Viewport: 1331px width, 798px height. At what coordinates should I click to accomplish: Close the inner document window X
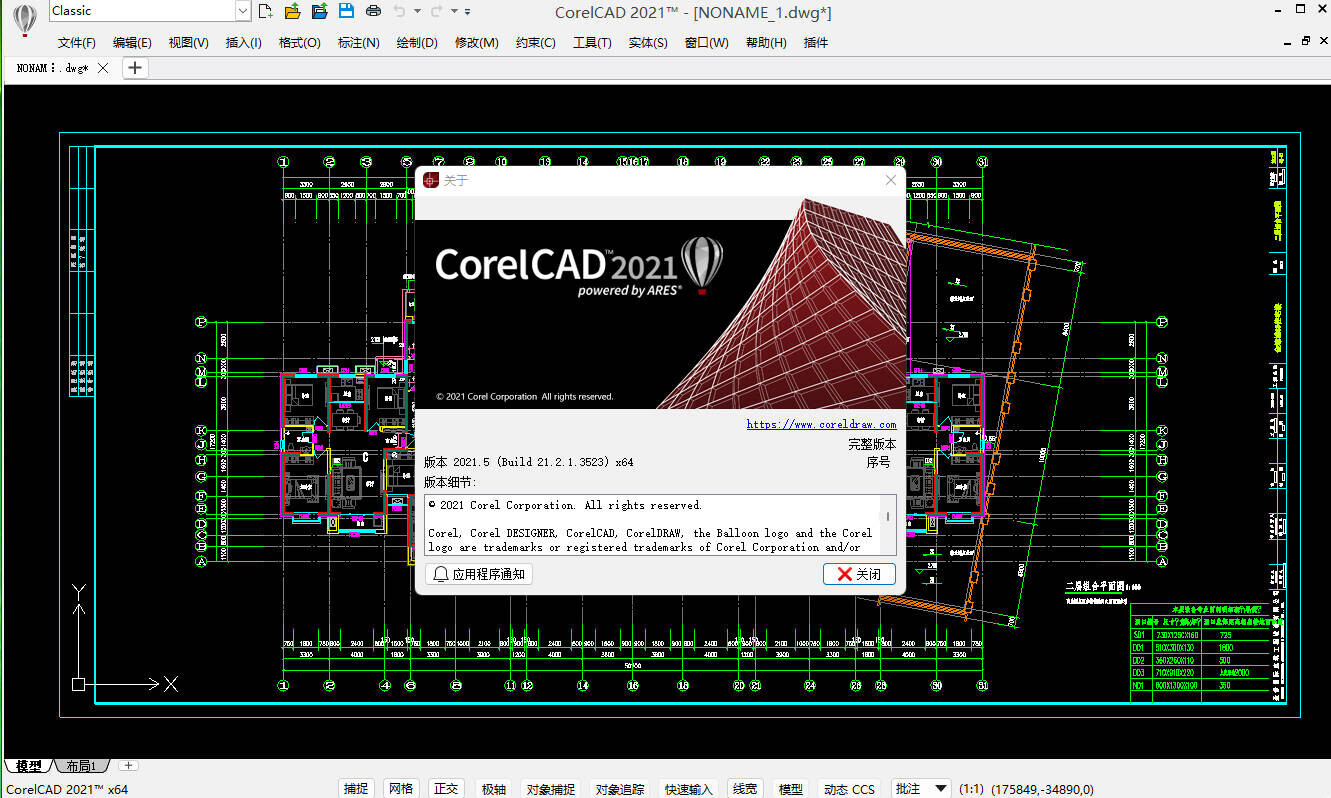[x=1321, y=42]
